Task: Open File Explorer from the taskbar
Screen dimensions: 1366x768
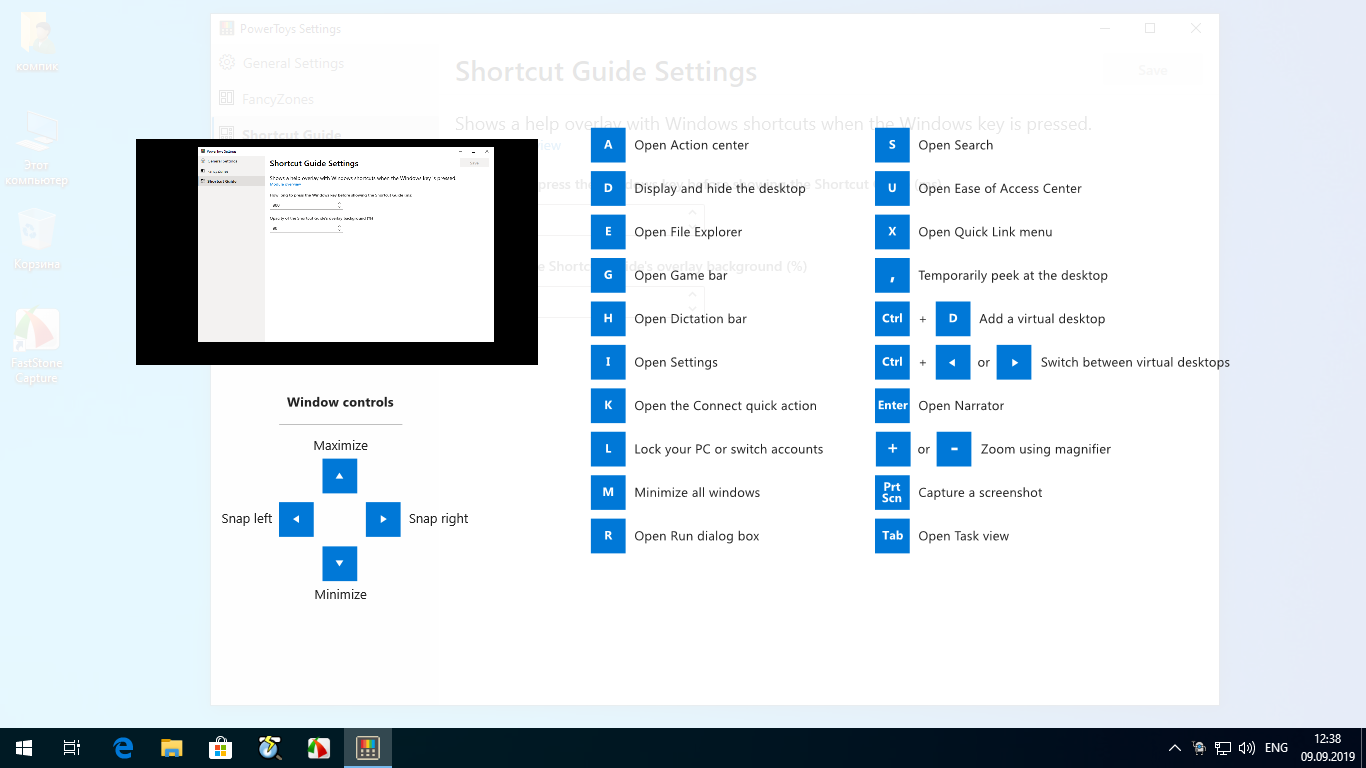Action: point(172,748)
